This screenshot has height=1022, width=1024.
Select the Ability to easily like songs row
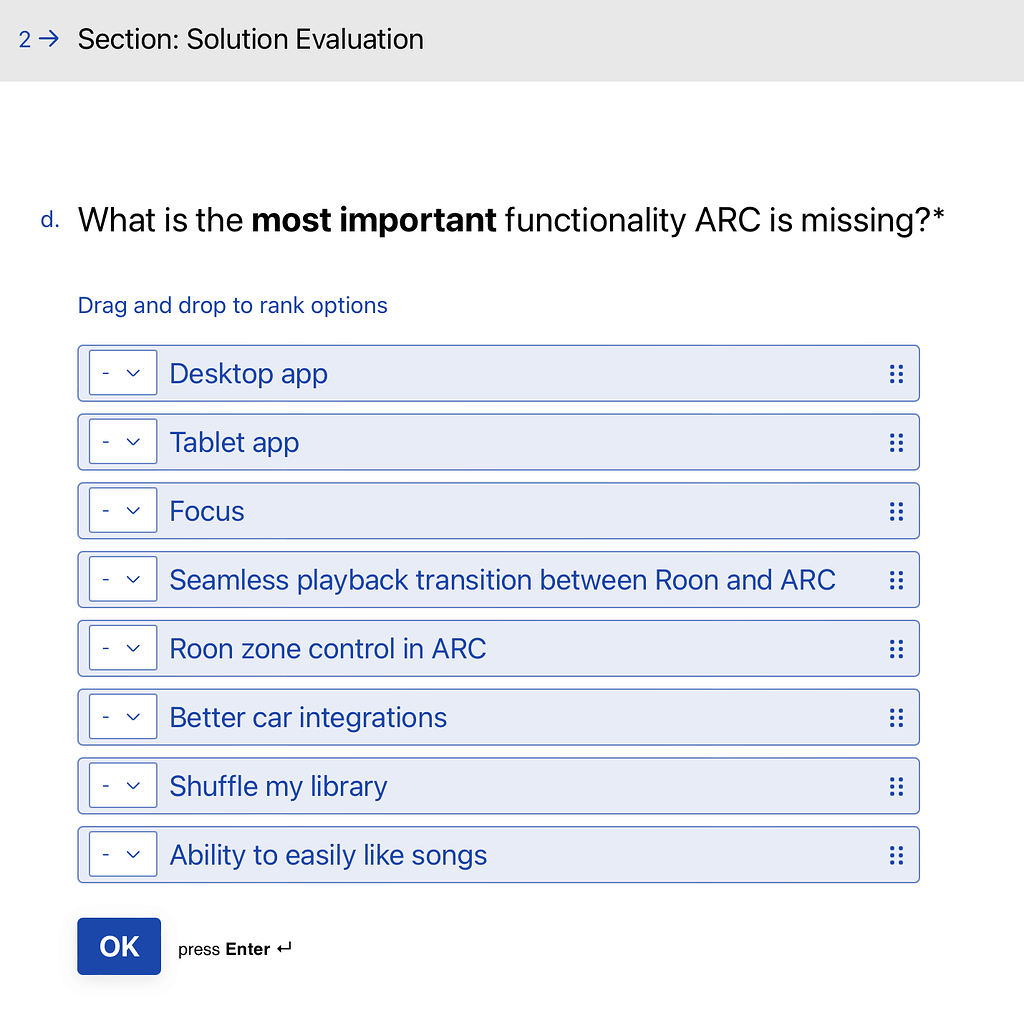point(500,855)
